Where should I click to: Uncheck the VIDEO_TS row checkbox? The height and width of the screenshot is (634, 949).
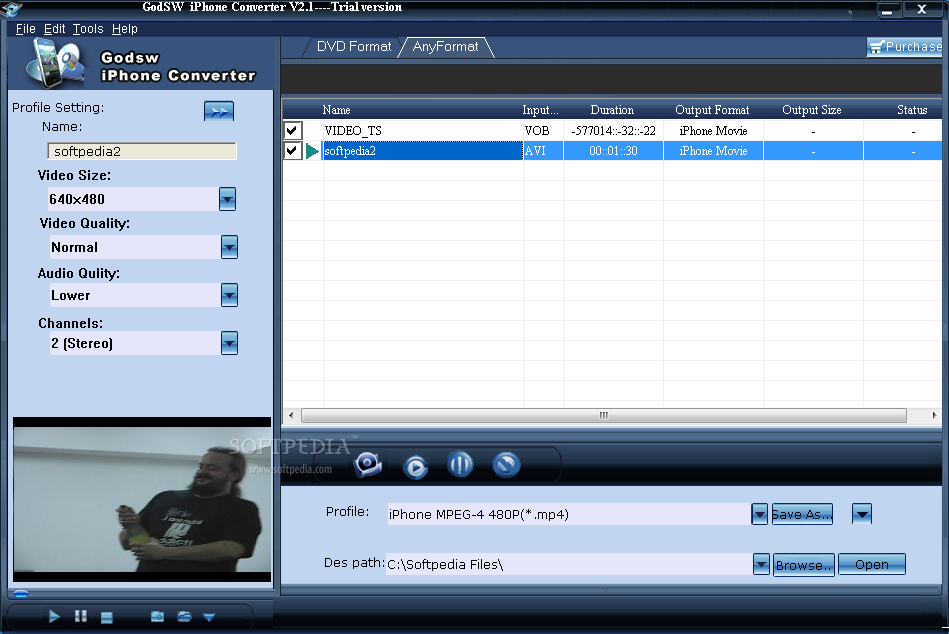292,130
